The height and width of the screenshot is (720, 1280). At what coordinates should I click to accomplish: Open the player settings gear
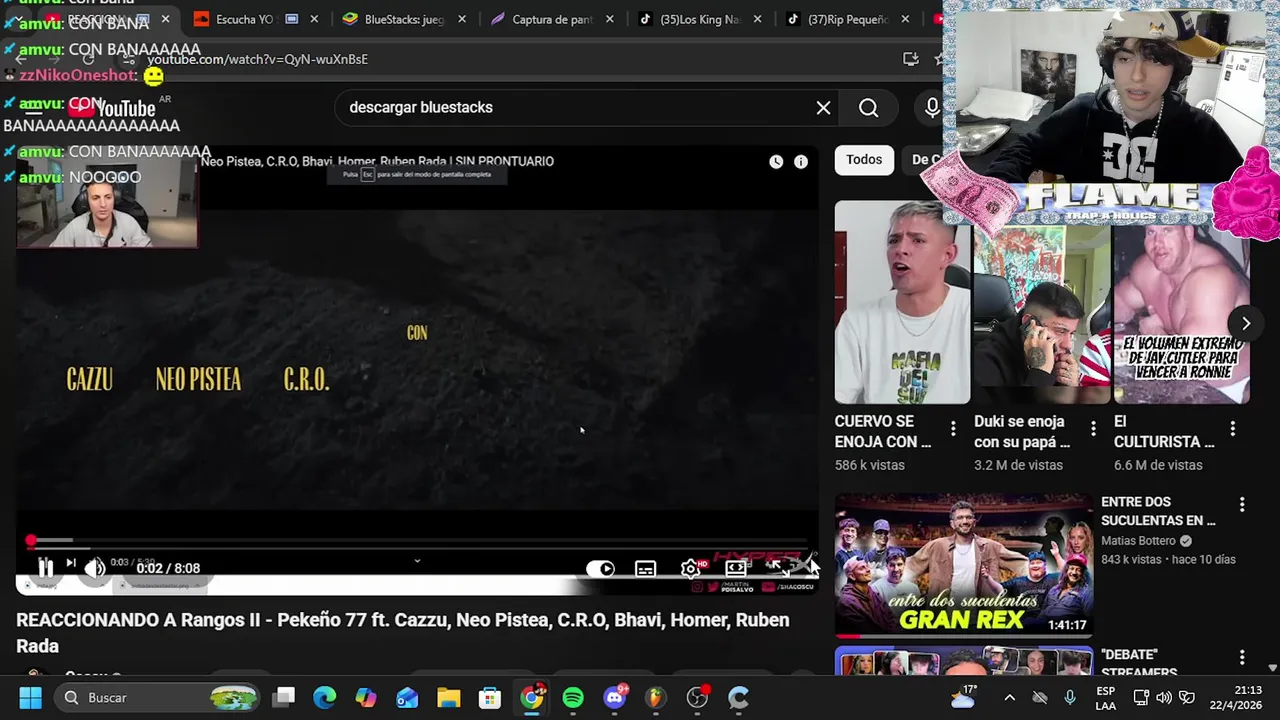point(690,569)
